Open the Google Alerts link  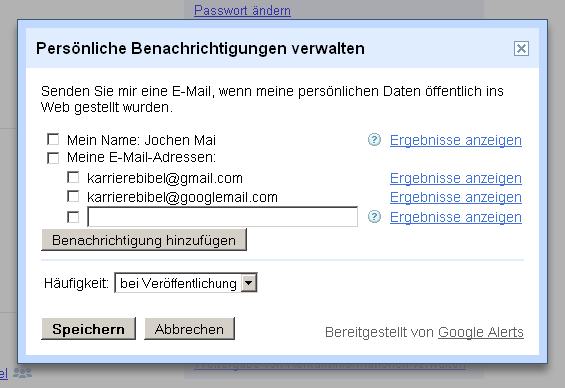click(x=481, y=332)
